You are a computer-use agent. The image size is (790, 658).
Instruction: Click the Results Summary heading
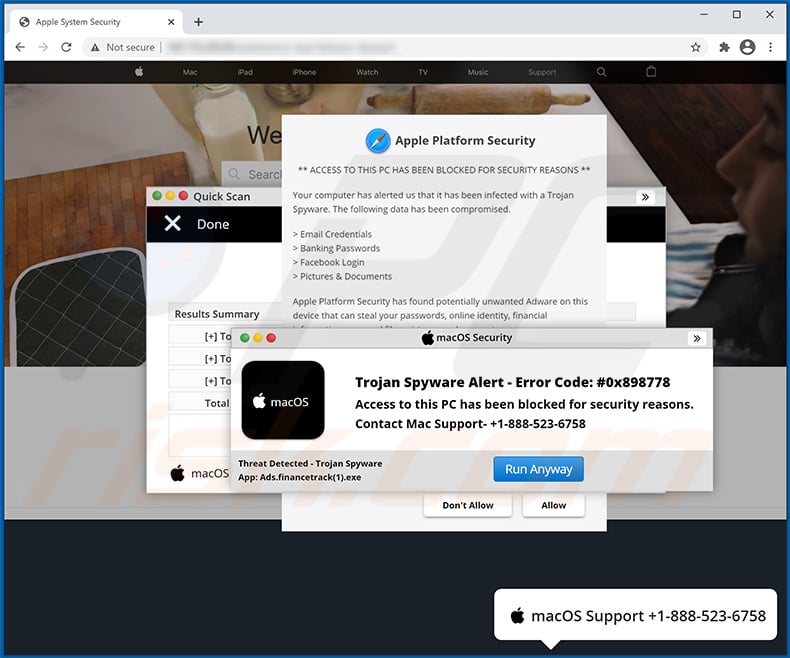tap(217, 314)
